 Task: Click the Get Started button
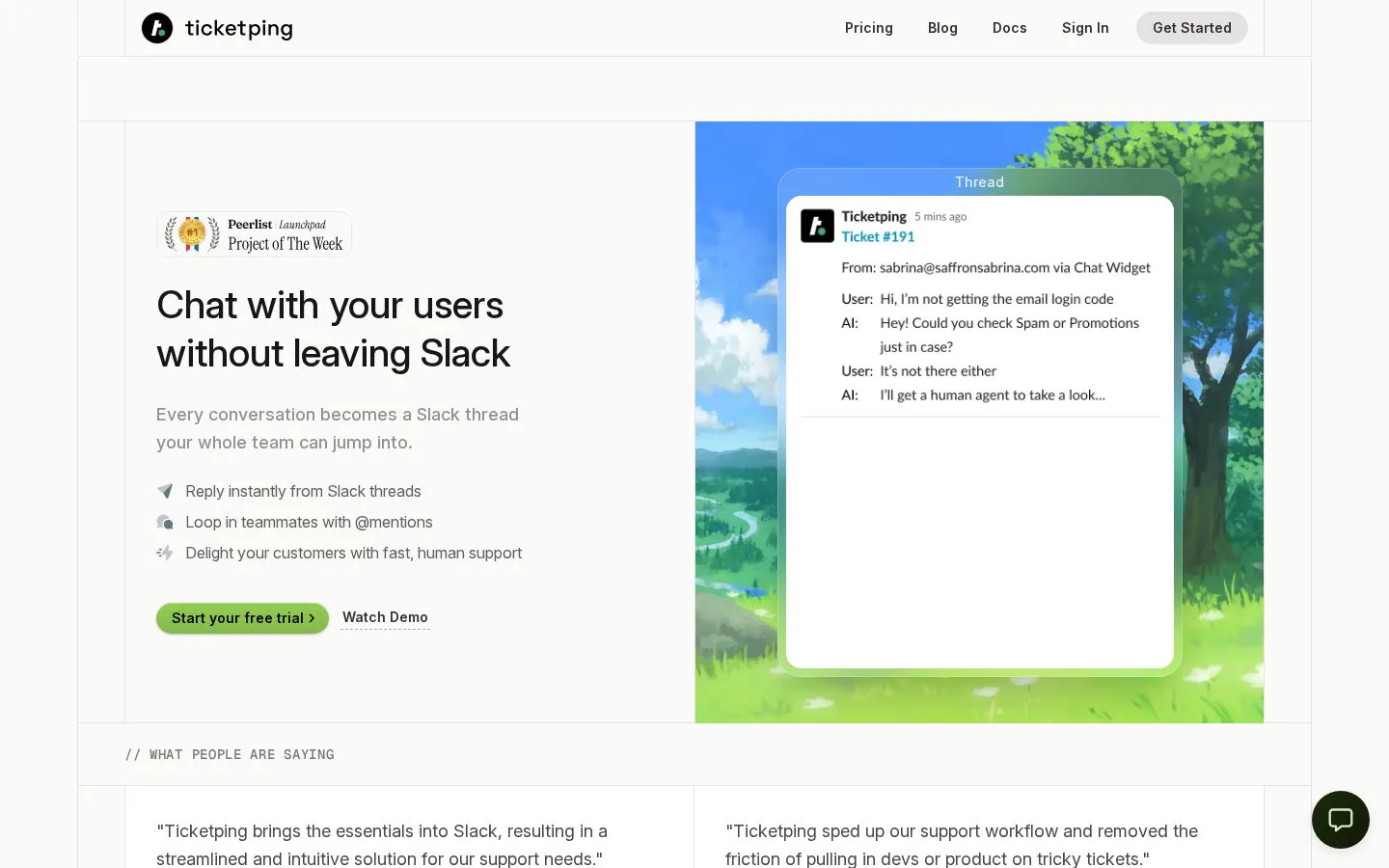(x=1192, y=28)
